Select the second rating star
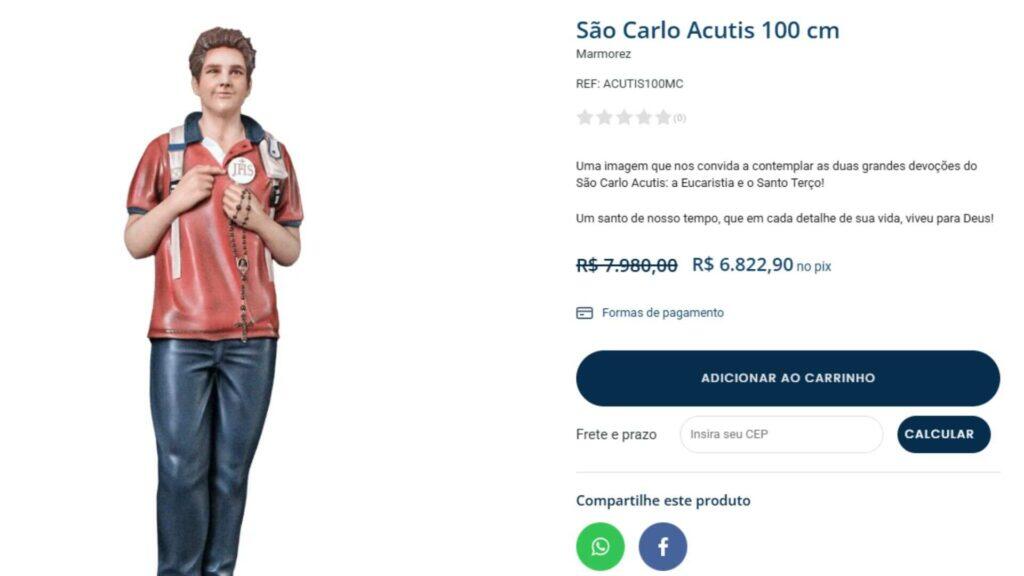Screen dimensions: 1024x576 coord(605,118)
